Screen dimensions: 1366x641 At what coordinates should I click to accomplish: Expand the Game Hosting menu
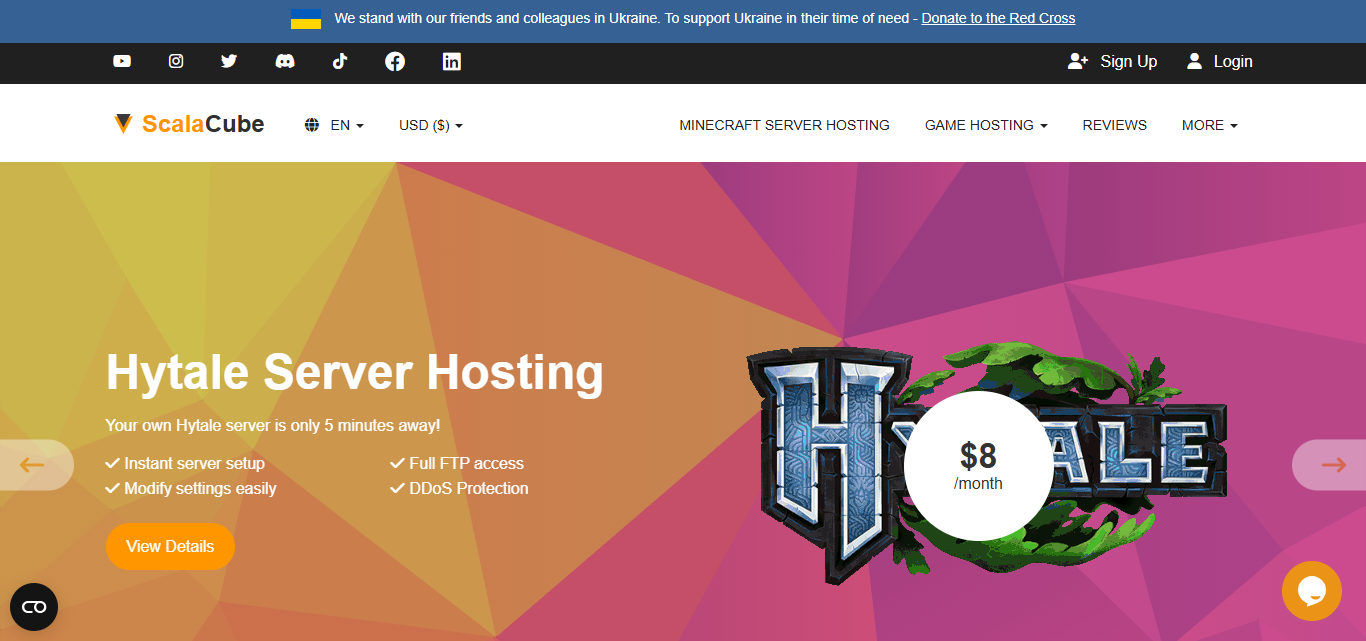point(986,125)
